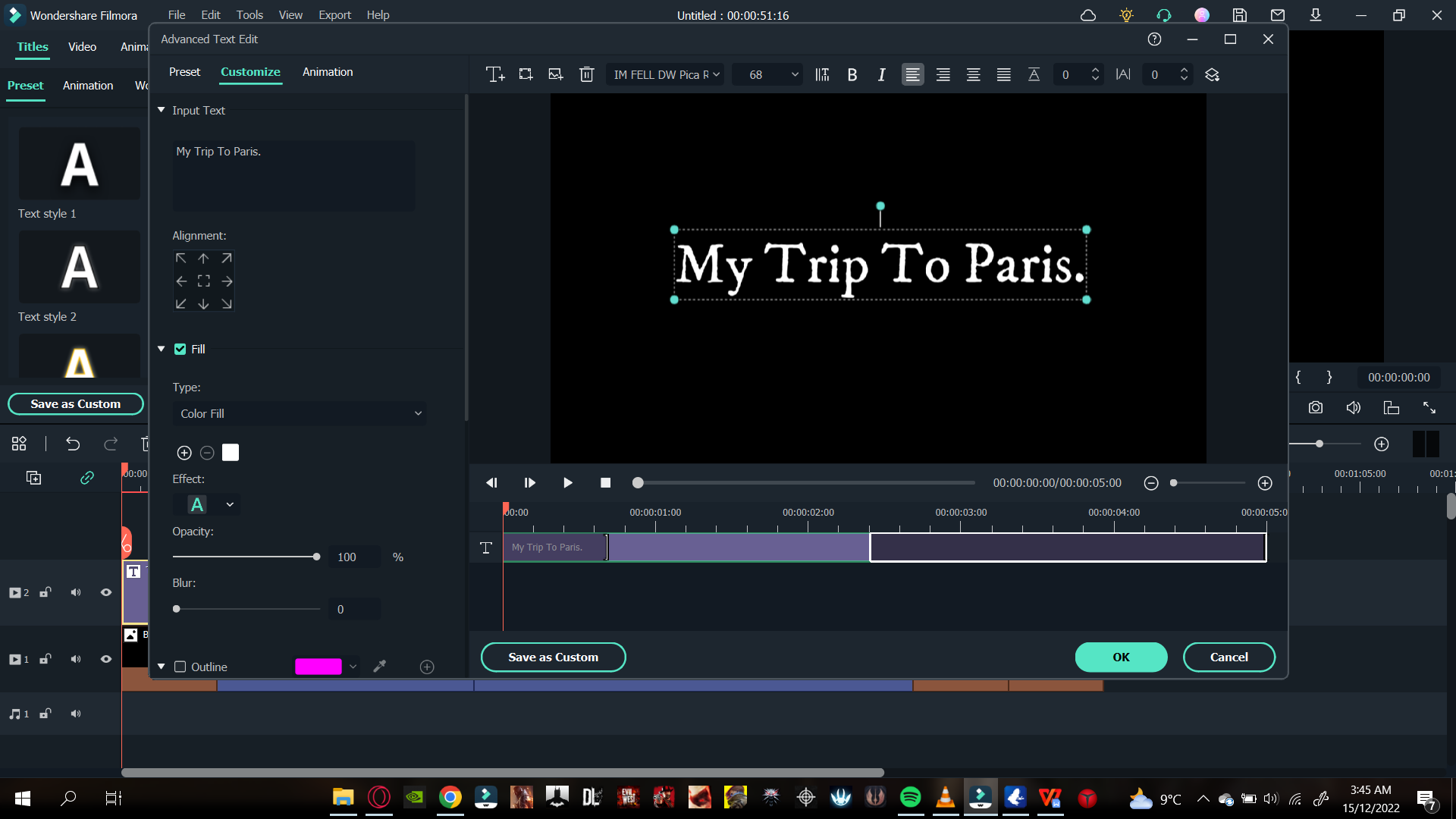This screenshot has width=1456, height=819.
Task: Click the Bold formatting icon
Action: tap(852, 74)
